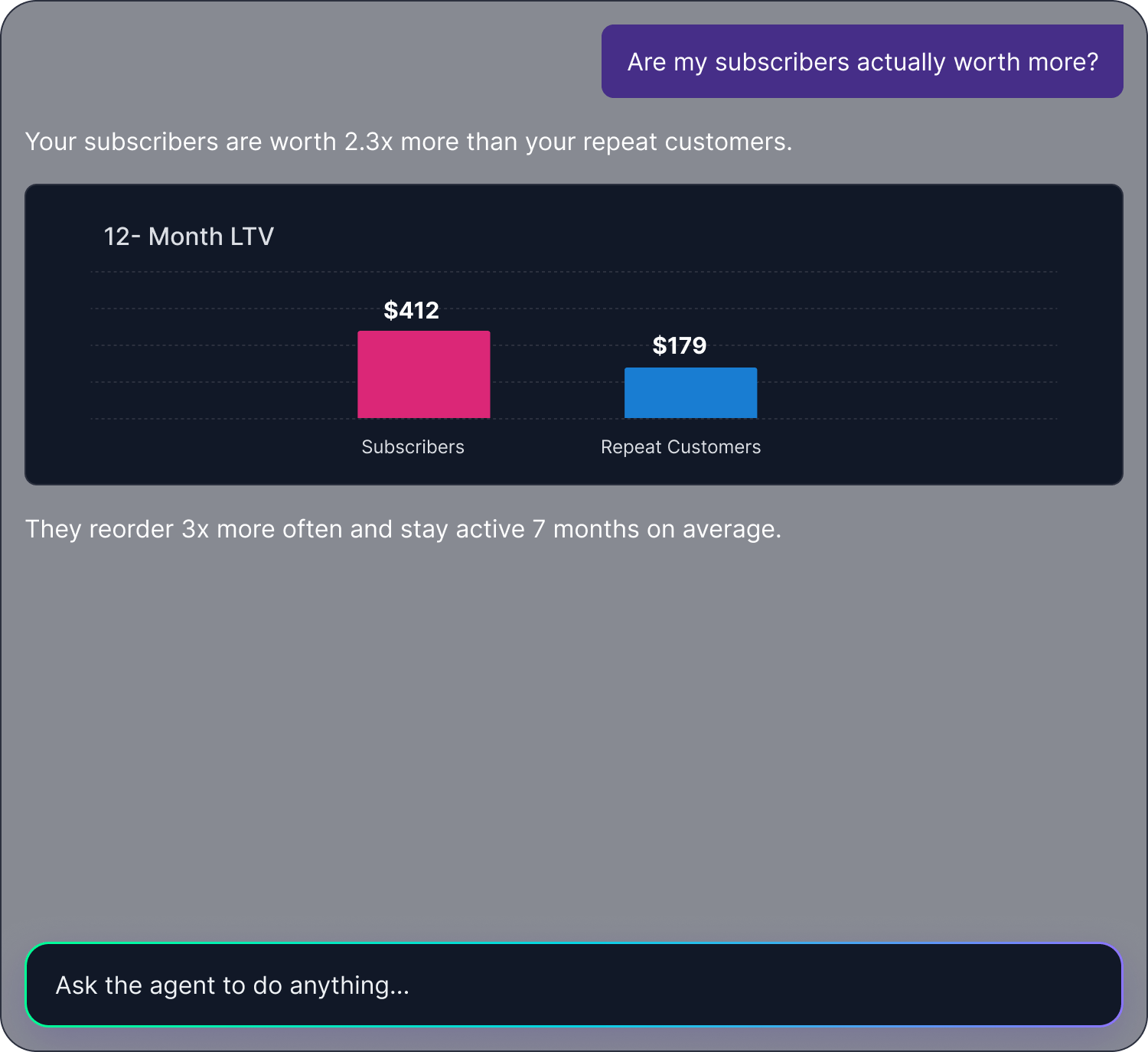Viewport: 1148px width, 1052px height.
Task: Click the $179 value label
Action: tap(680, 345)
